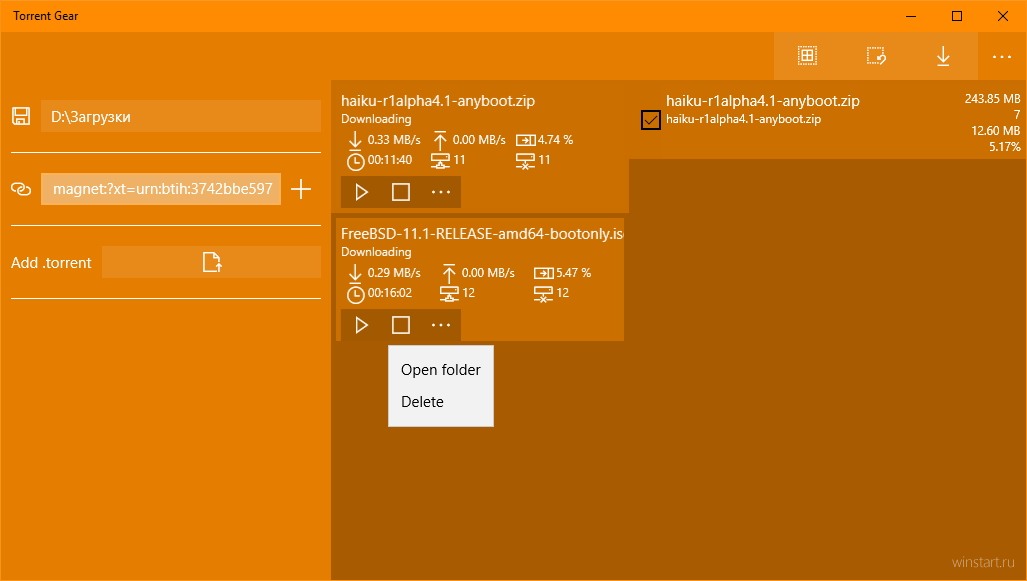
Task: Choose Open folder from the context menu
Action: pos(441,370)
